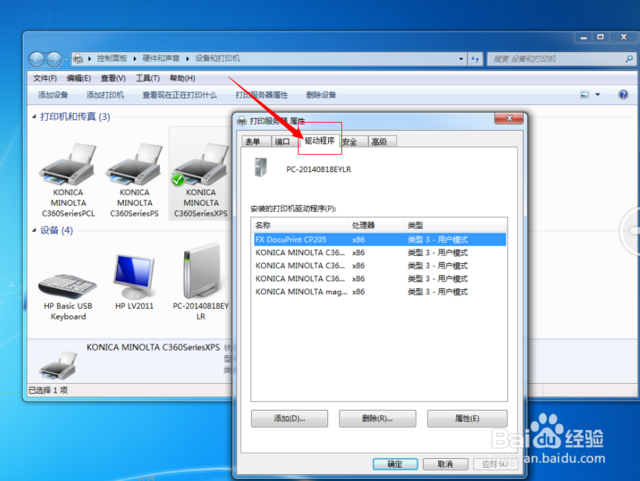Click 添加设备 in the toolbar
Image resolution: width=640 pixels, height=481 pixels.
click(x=53, y=95)
